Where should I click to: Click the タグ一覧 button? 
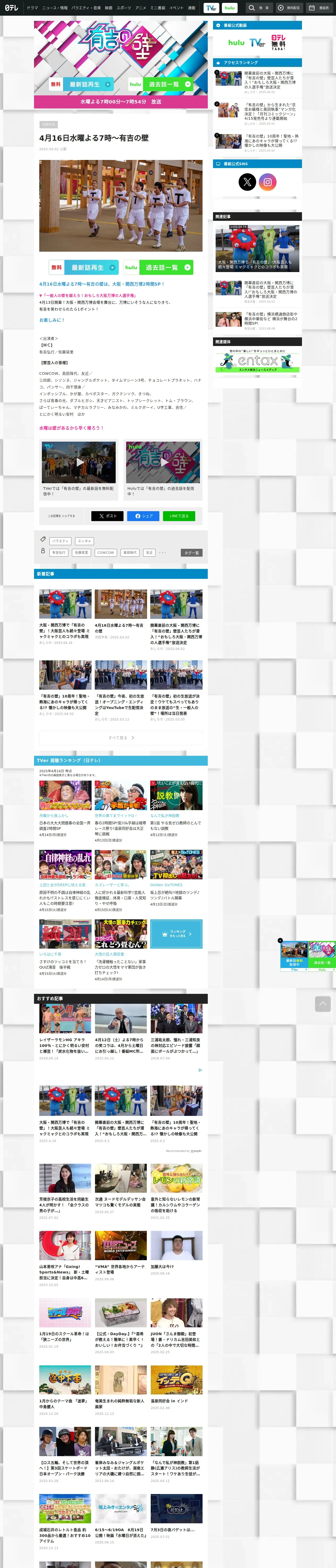[x=192, y=553]
